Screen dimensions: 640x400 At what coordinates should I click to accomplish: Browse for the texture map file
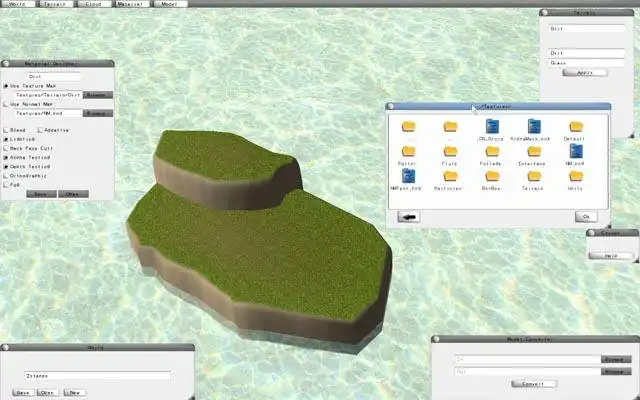pos(98,95)
